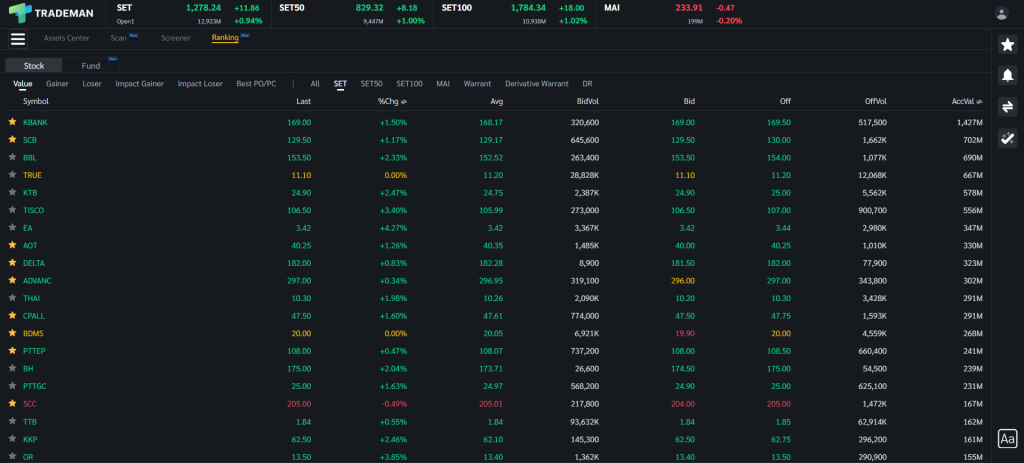
Task: Open the hamburger main menu
Action: [x=18, y=39]
